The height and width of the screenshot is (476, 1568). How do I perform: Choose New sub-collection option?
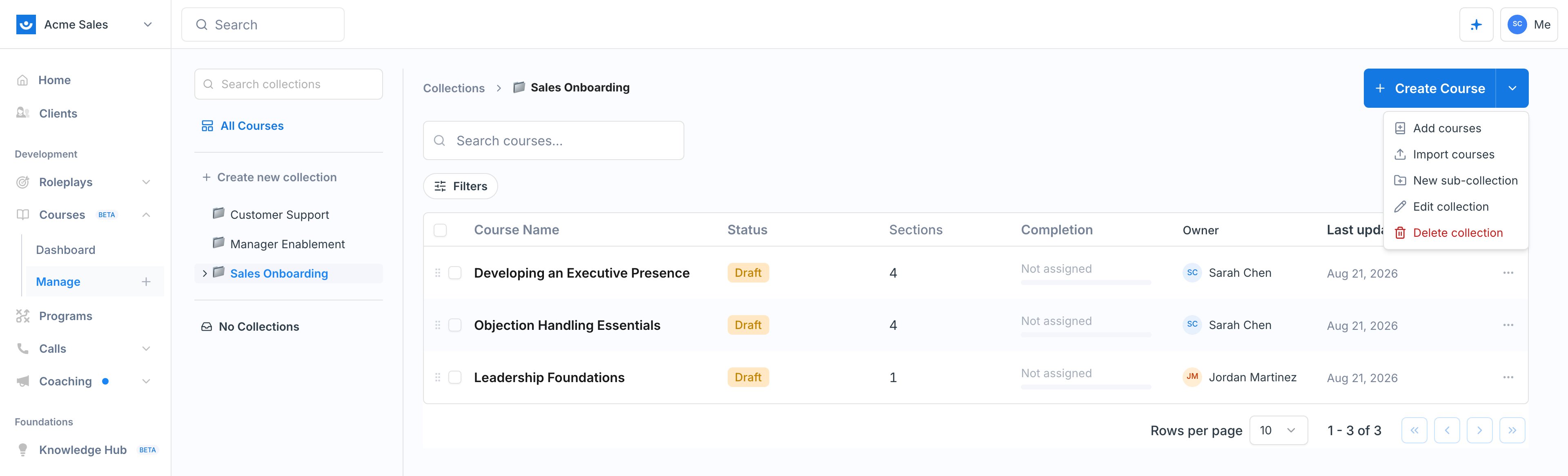coord(1455,181)
